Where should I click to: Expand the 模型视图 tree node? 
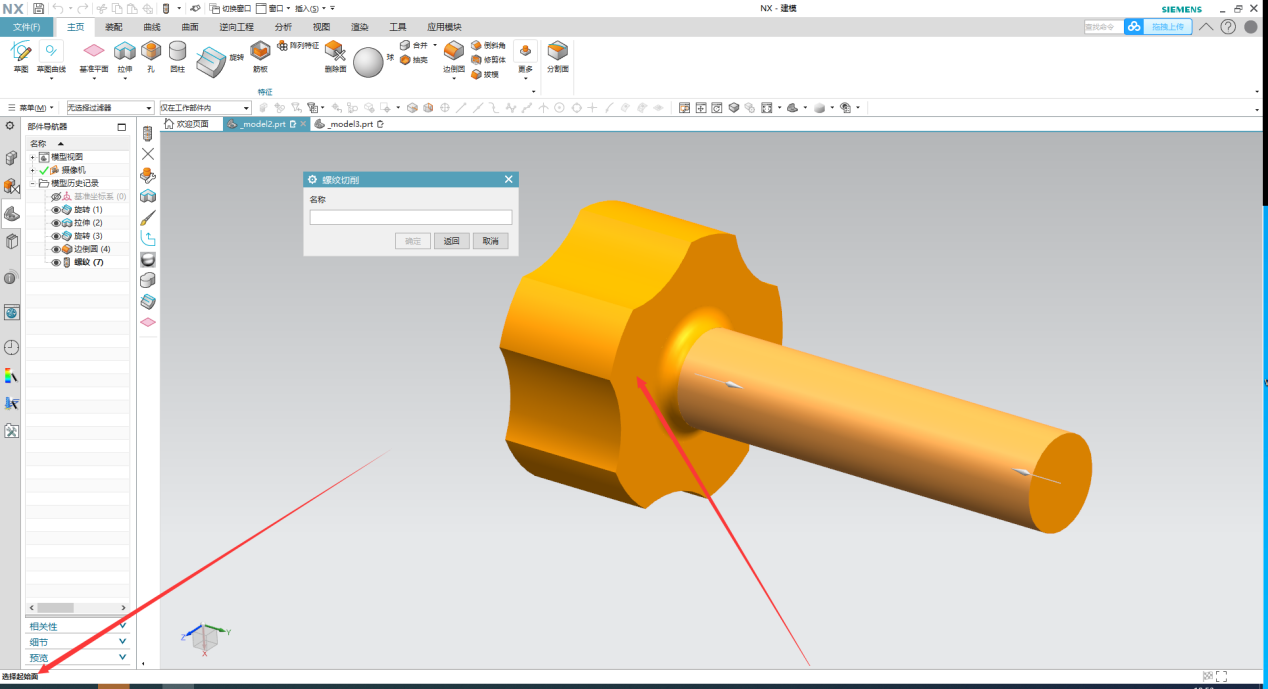pos(32,157)
